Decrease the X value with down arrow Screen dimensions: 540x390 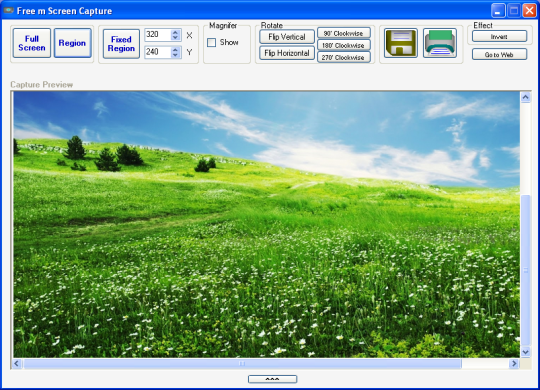pyautogui.click(x=176, y=38)
